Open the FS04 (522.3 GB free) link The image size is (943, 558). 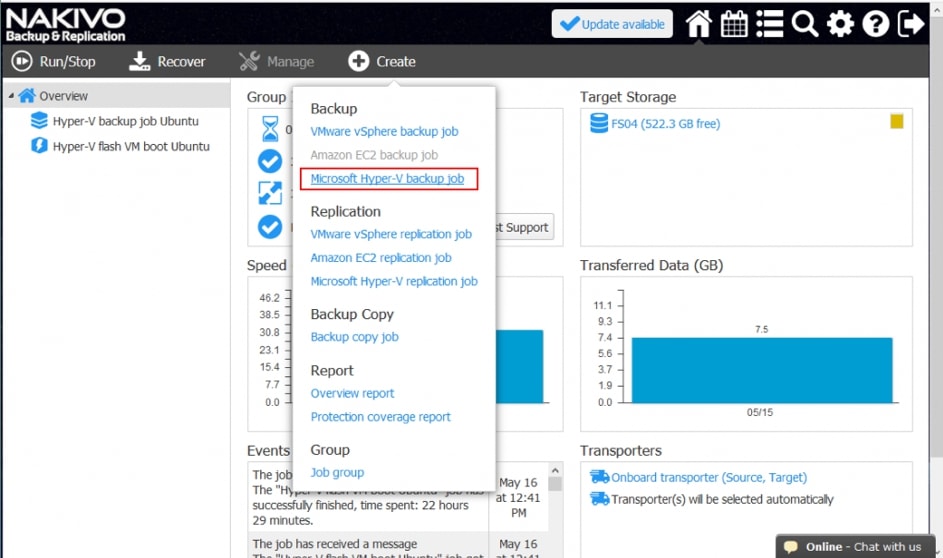(x=665, y=124)
